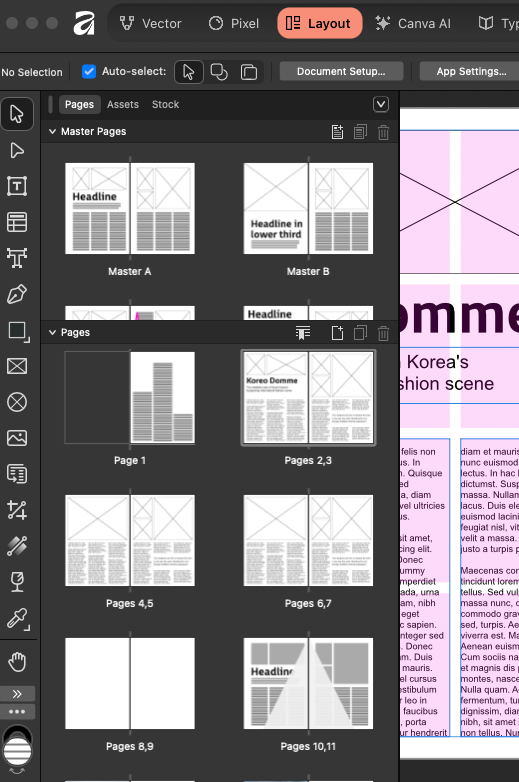Select the Pages 6,7 spread thumbnail
Viewport: 519px width, 782px height.
(x=308, y=541)
